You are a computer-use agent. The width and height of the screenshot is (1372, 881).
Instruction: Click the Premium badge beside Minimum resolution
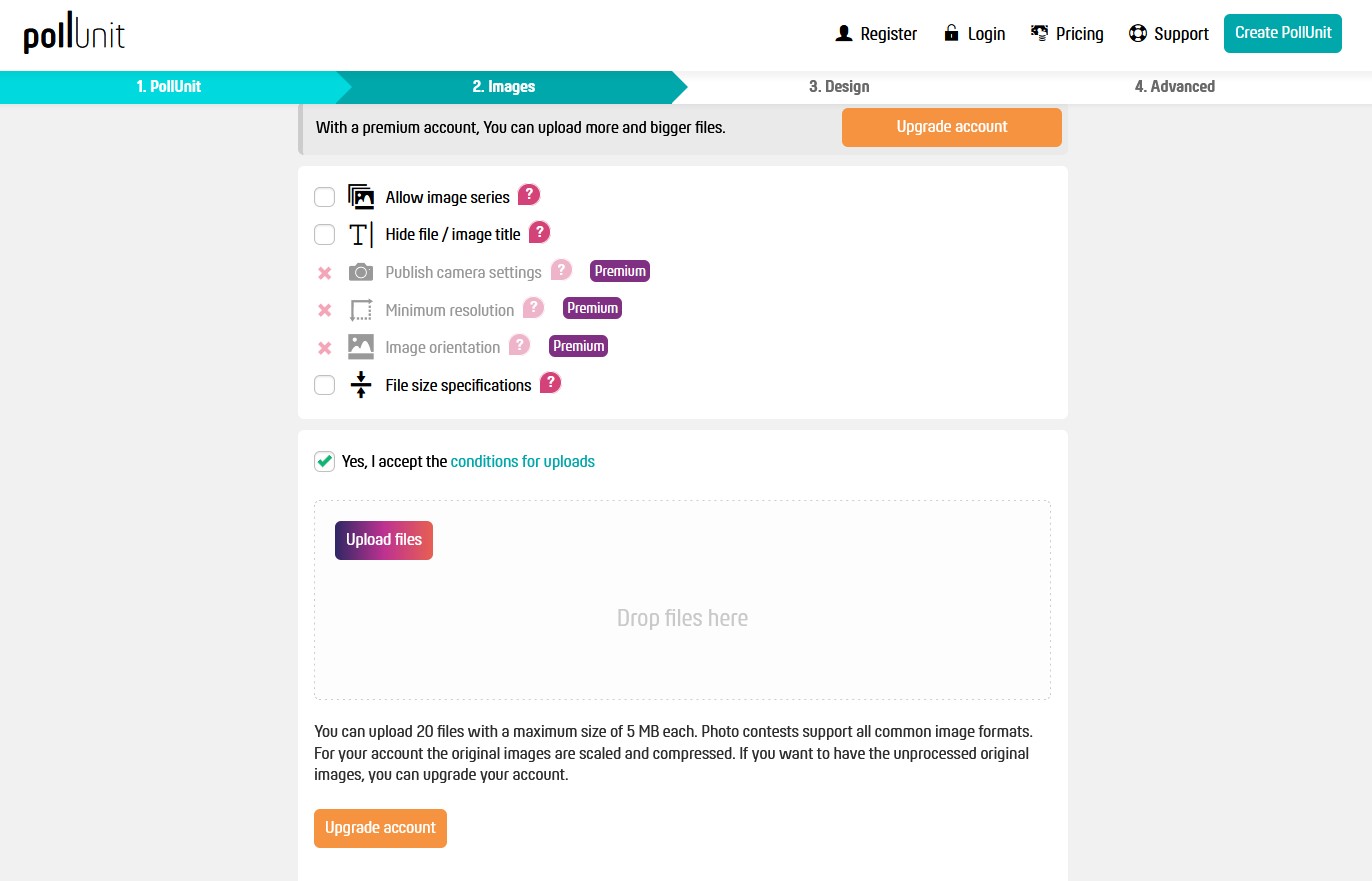coord(592,308)
